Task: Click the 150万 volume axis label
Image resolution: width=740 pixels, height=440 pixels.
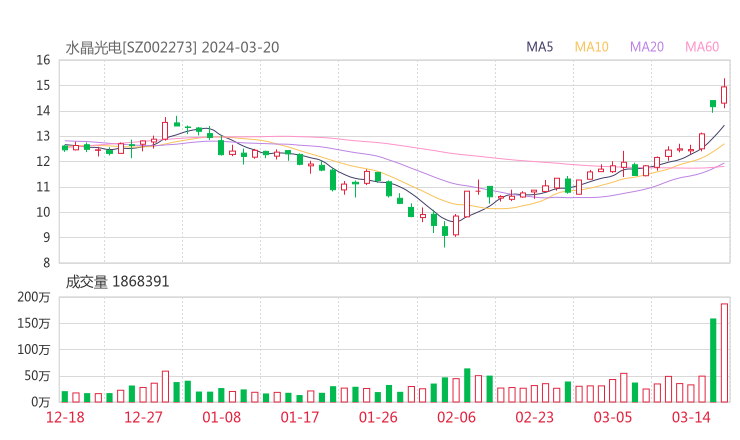Action: (34, 323)
